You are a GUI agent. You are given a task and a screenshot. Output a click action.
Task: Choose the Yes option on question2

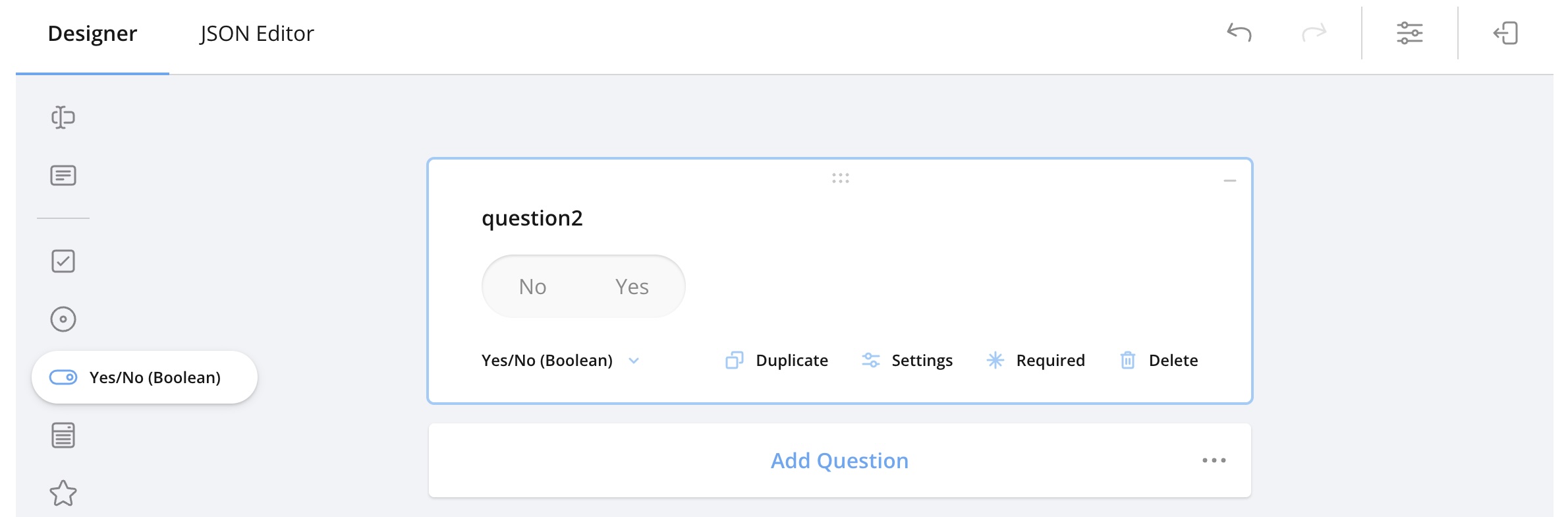tap(632, 287)
